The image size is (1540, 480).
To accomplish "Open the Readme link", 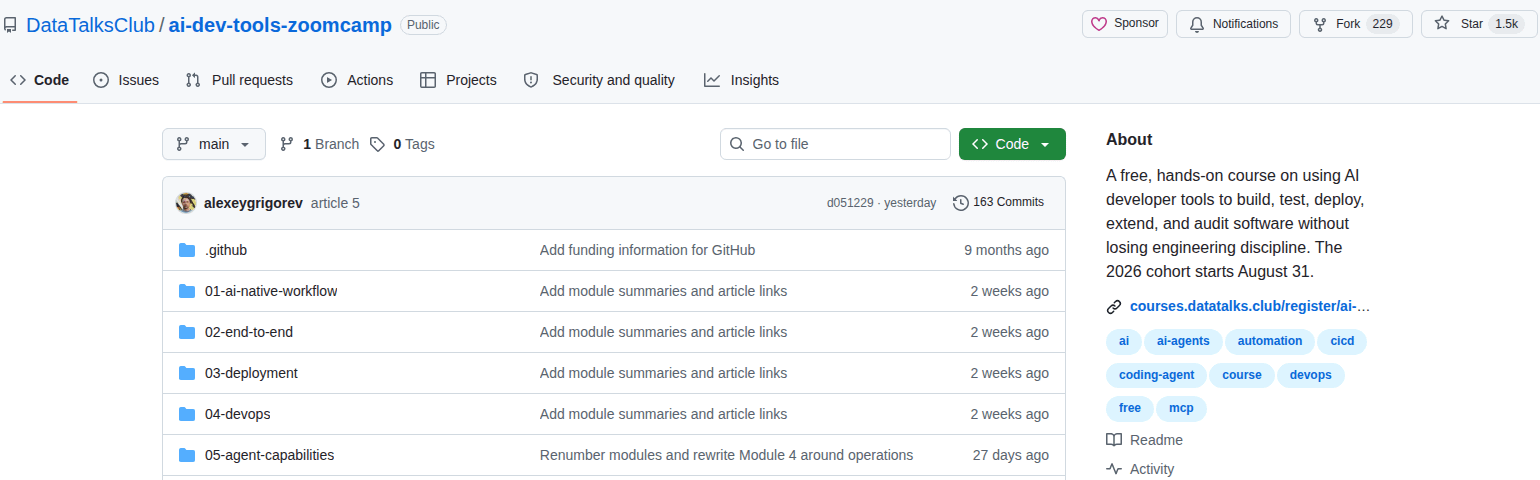I will [x=1144, y=440].
